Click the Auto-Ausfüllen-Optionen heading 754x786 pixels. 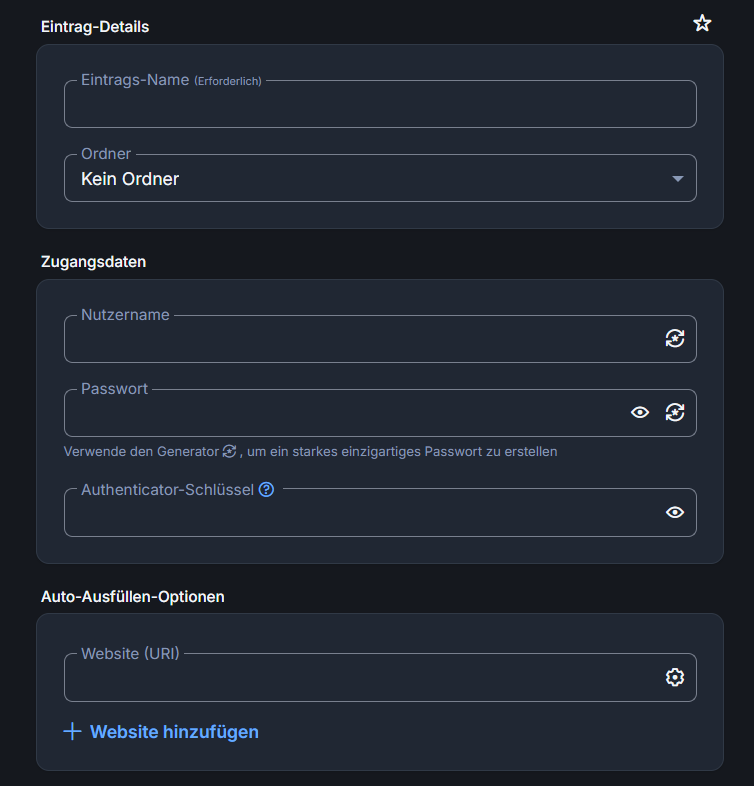click(x=132, y=597)
